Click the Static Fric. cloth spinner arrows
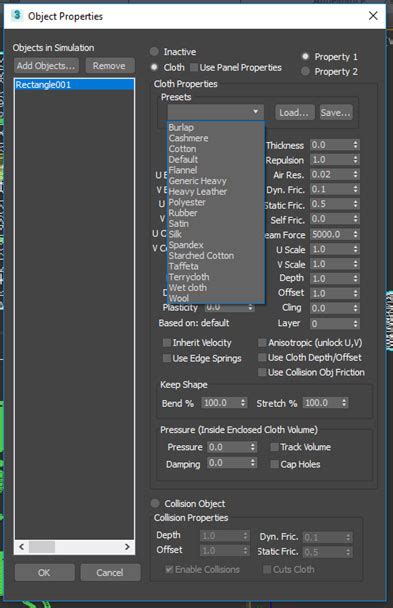 pyautogui.click(x=355, y=204)
